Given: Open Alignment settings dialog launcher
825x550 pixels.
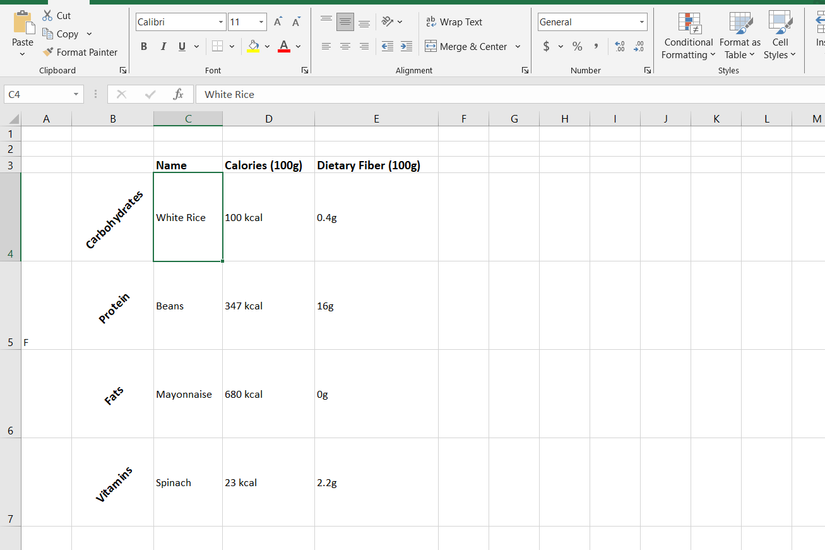Looking at the screenshot, I should coord(525,70).
